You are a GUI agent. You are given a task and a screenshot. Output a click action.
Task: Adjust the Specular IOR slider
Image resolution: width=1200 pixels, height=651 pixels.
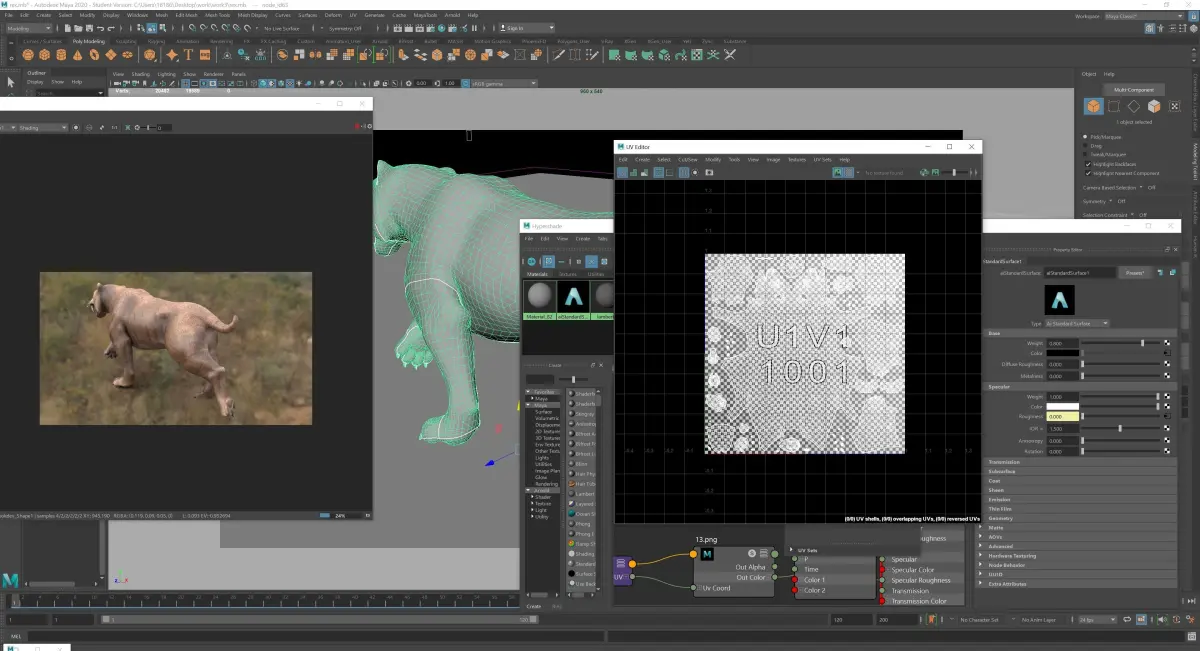tap(1120, 429)
